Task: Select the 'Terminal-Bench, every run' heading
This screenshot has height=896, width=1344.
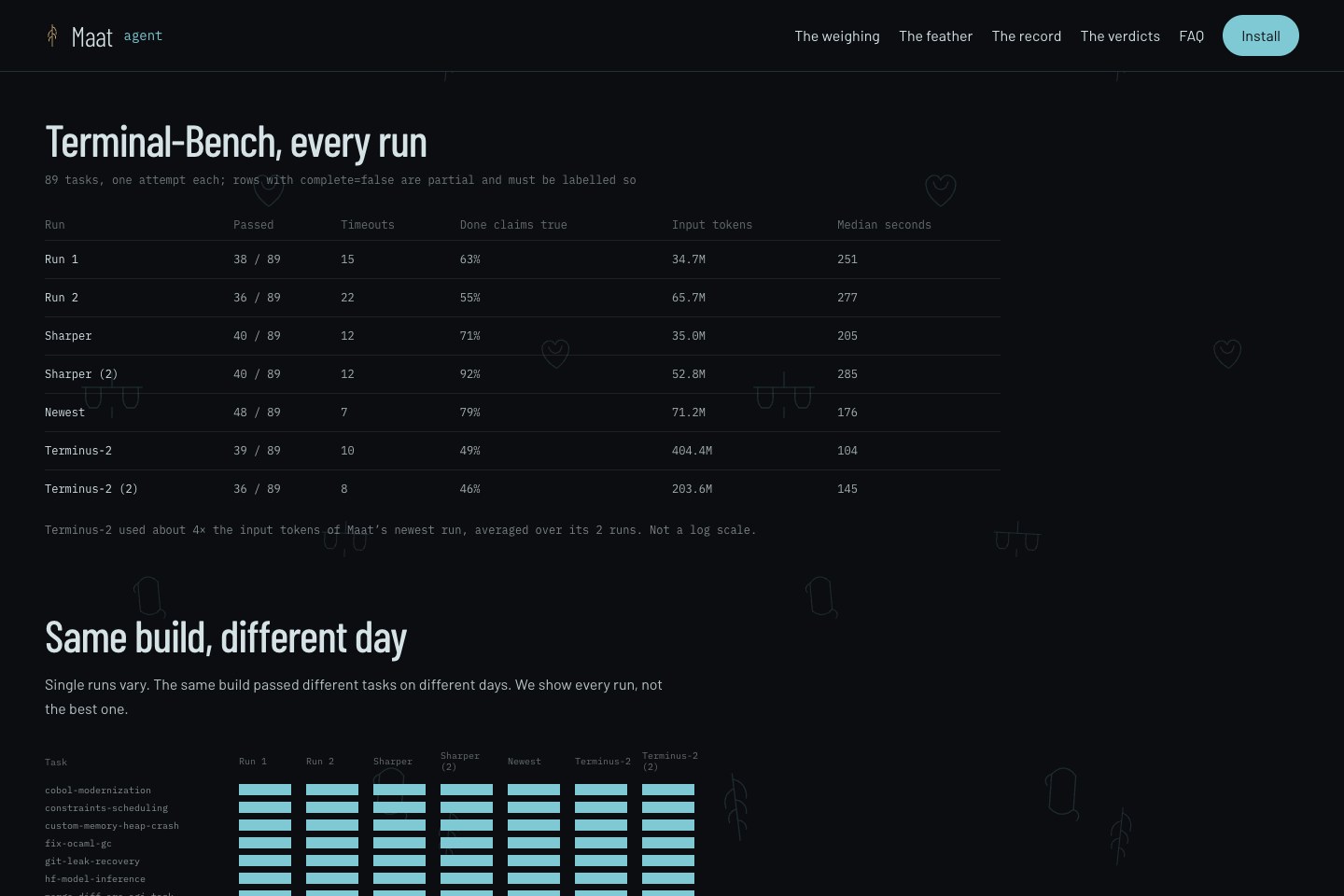Action: tap(236, 142)
